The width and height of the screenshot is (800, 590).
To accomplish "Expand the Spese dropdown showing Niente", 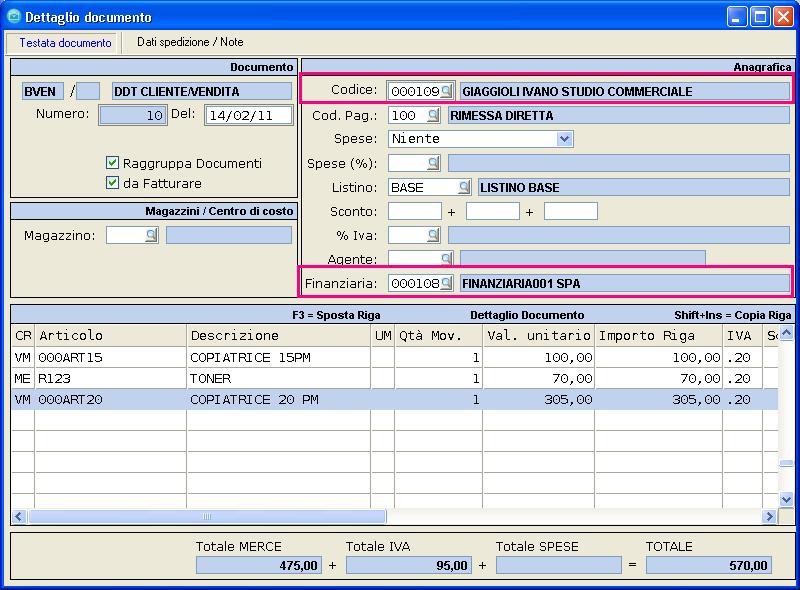I will point(564,139).
